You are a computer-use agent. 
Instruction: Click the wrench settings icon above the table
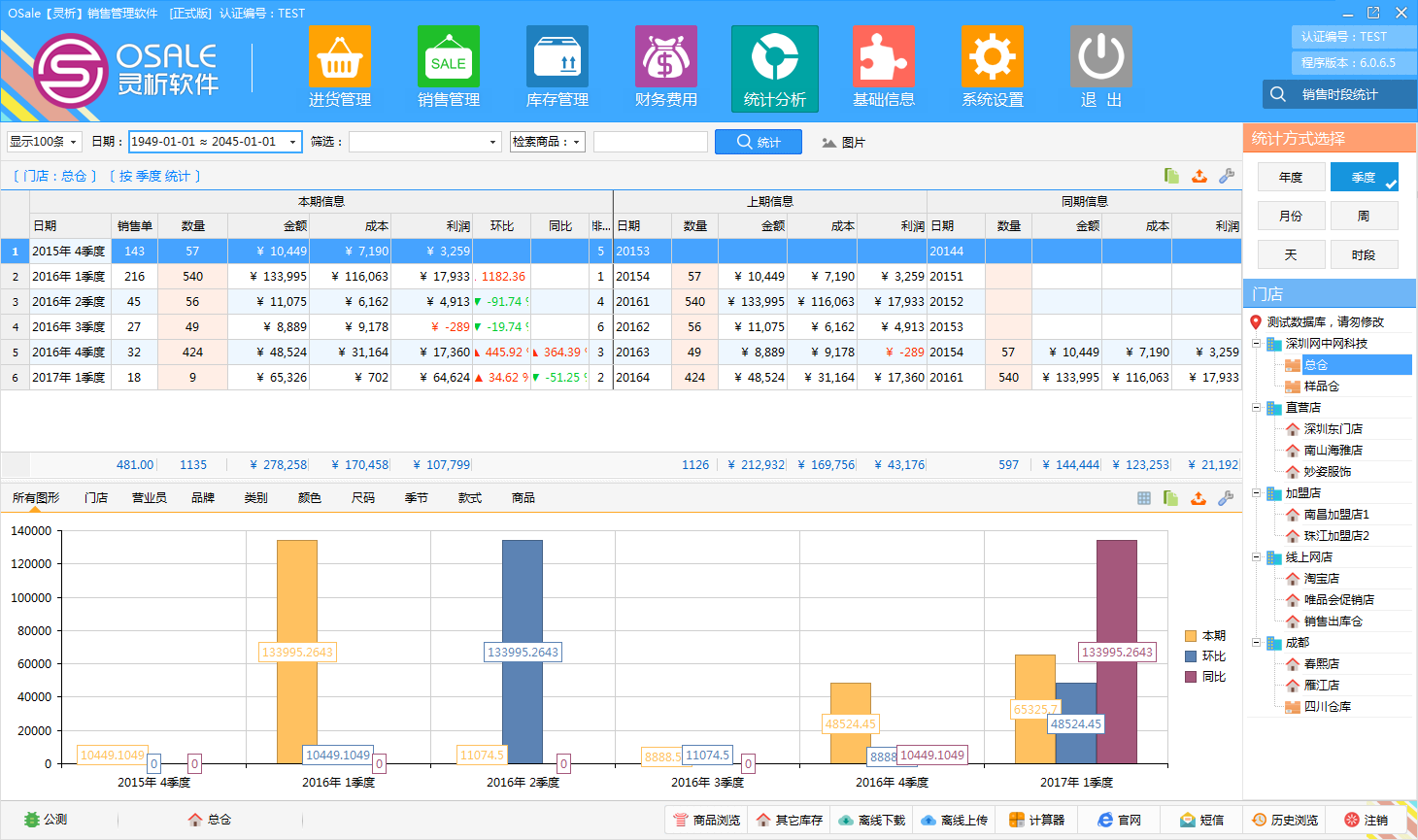pyautogui.click(x=1227, y=176)
